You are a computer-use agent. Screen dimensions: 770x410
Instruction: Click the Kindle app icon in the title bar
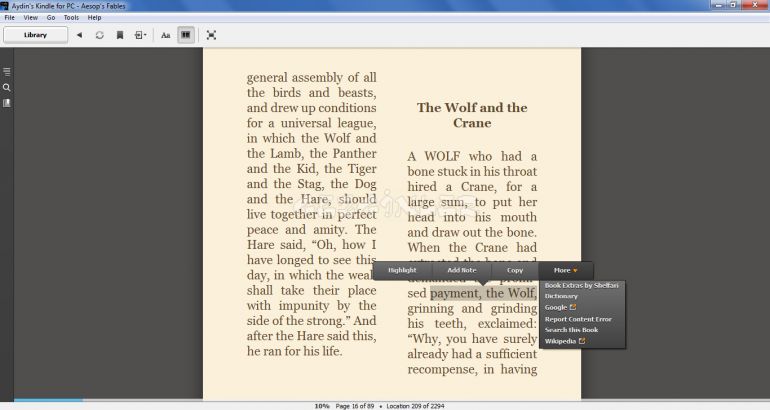tap(4, 5)
